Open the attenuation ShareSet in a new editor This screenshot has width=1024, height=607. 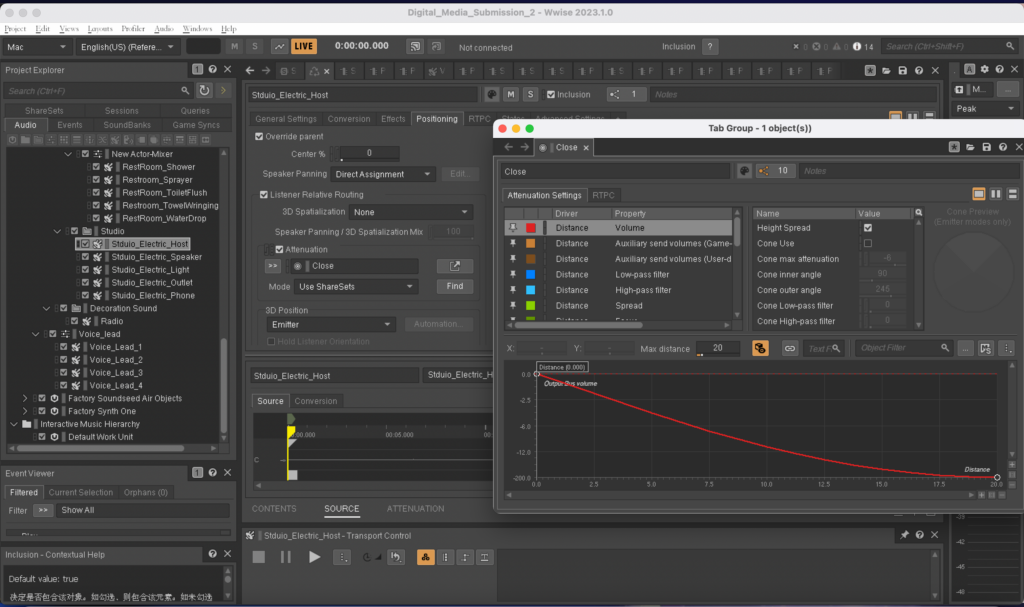454,266
